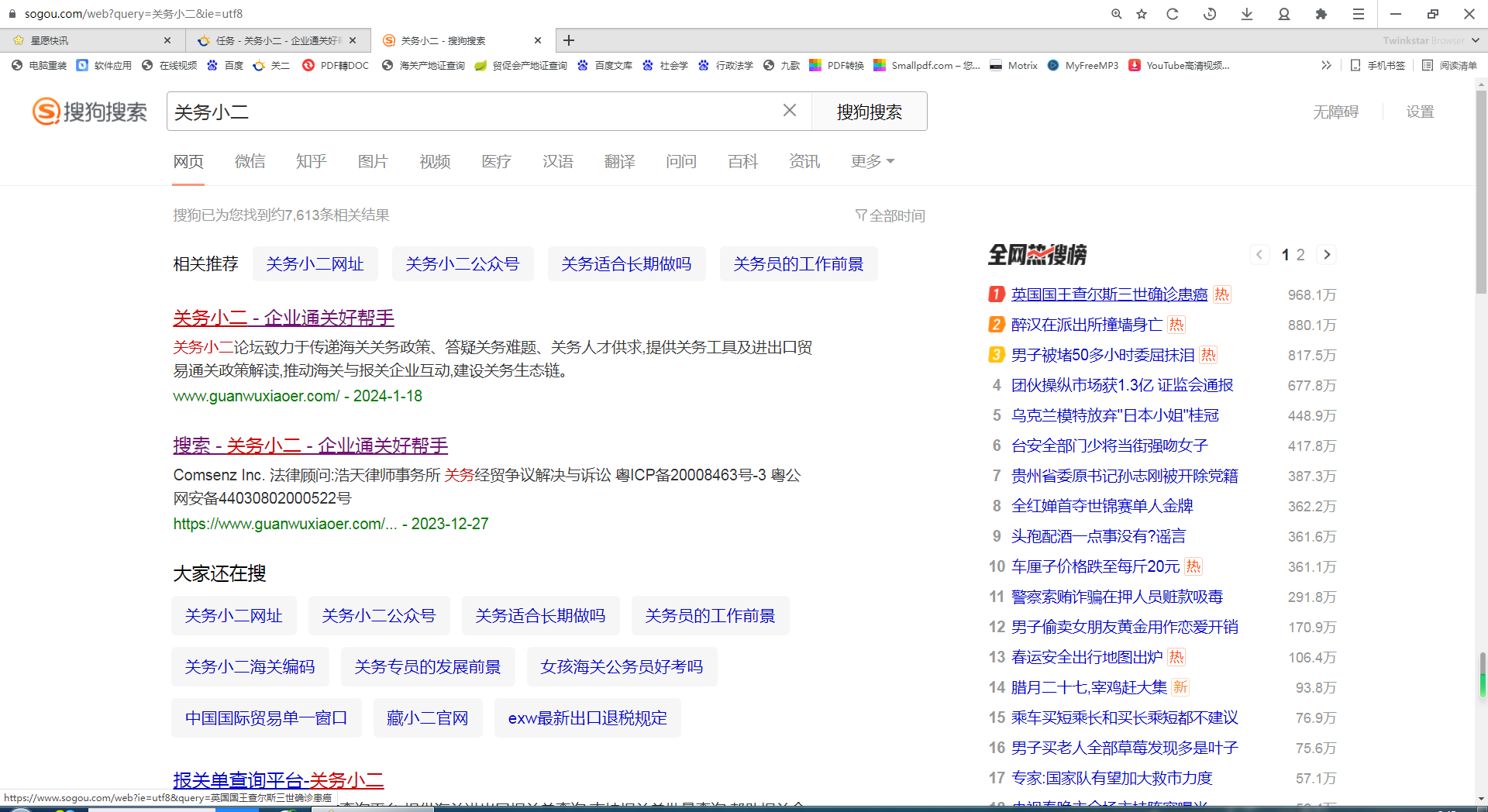The height and width of the screenshot is (812, 1488).
Task: Select the 微信 search category
Action: coord(250,161)
